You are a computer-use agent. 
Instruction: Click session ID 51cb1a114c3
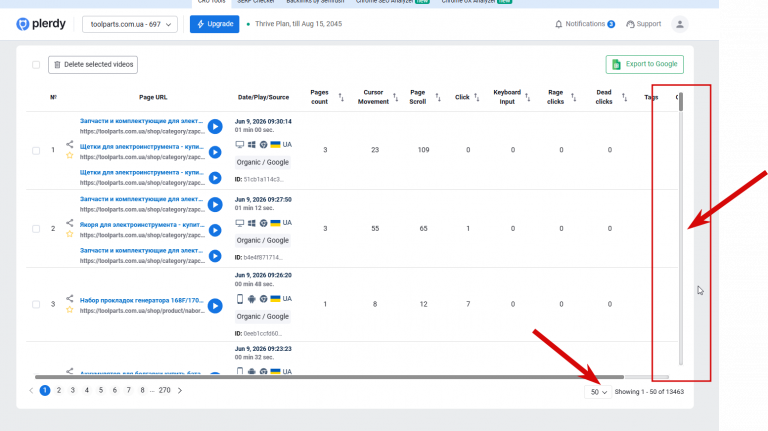pyautogui.click(x=259, y=179)
